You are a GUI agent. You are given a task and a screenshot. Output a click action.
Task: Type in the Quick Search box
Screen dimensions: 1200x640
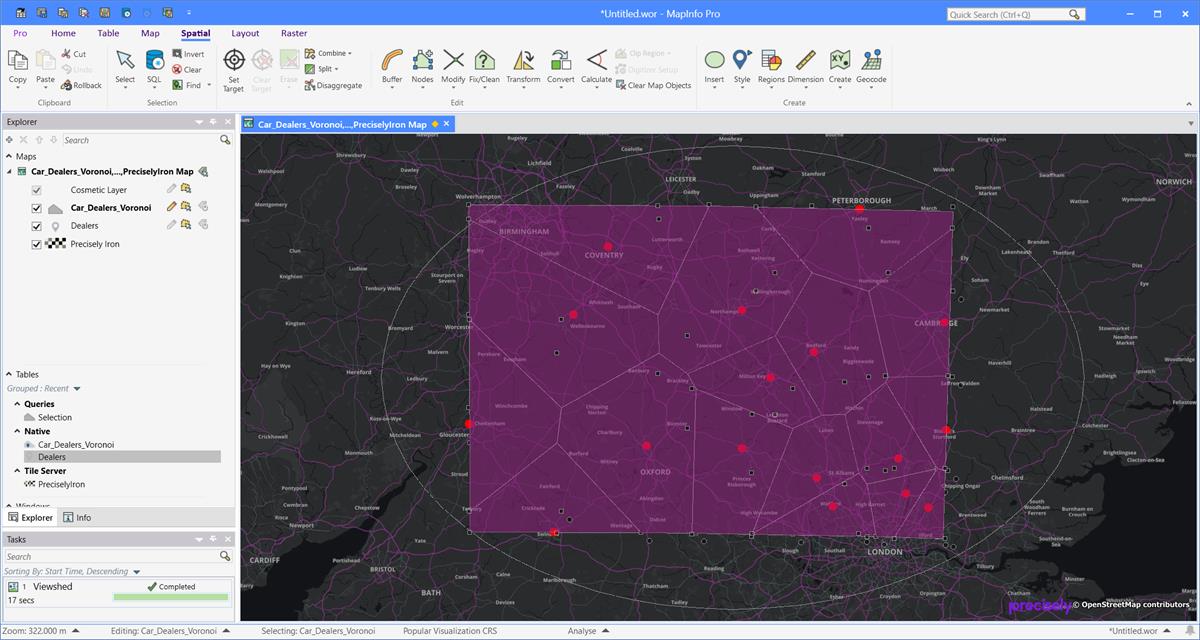click(1010, 13)
